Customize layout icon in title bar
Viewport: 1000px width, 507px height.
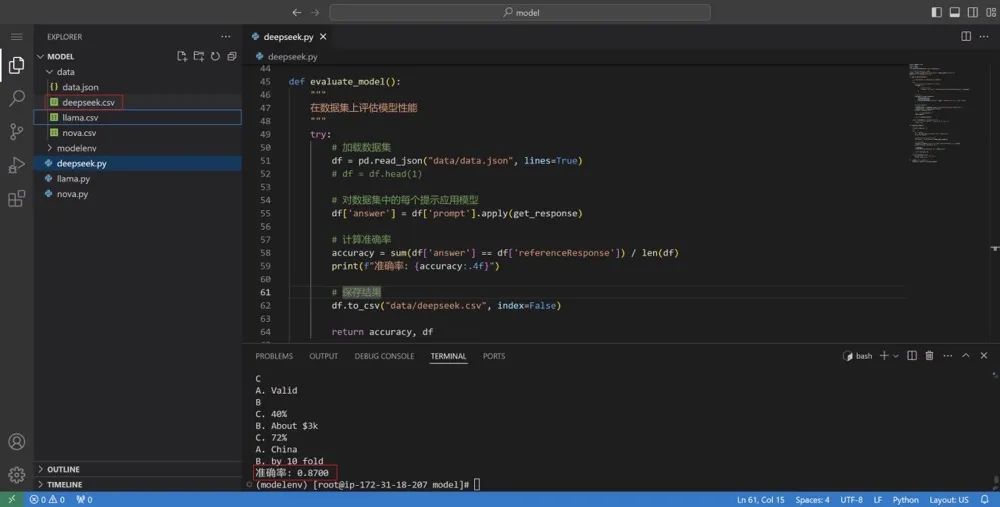(991, 12)
